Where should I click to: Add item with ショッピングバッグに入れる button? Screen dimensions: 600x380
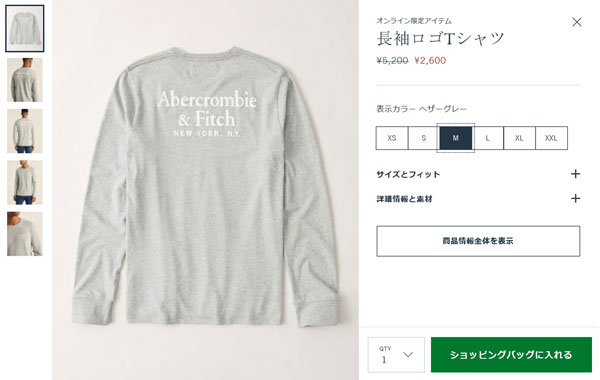coord(511,355)
